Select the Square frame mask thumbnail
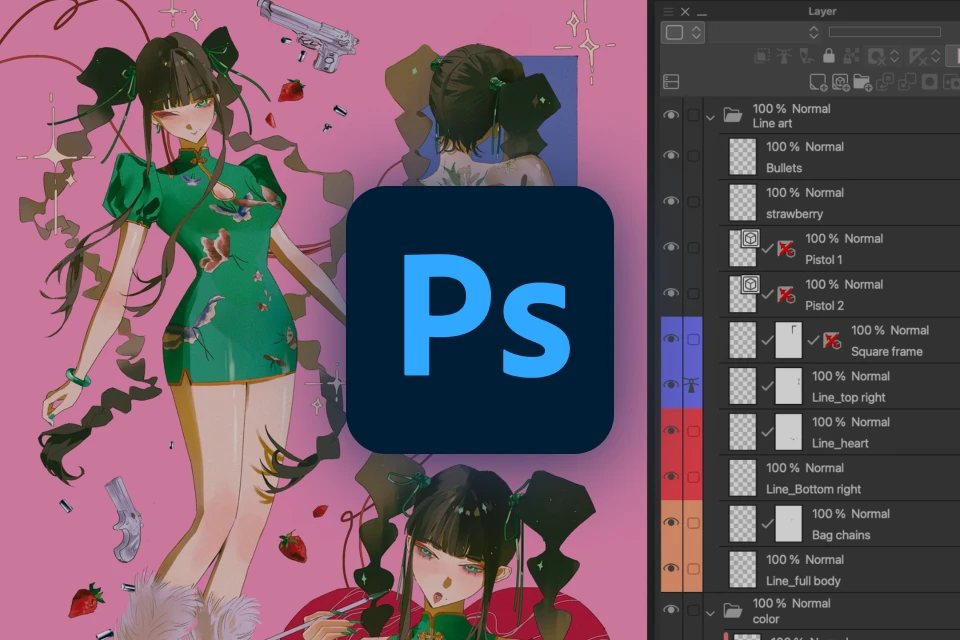960x640 pixels. 789,340
